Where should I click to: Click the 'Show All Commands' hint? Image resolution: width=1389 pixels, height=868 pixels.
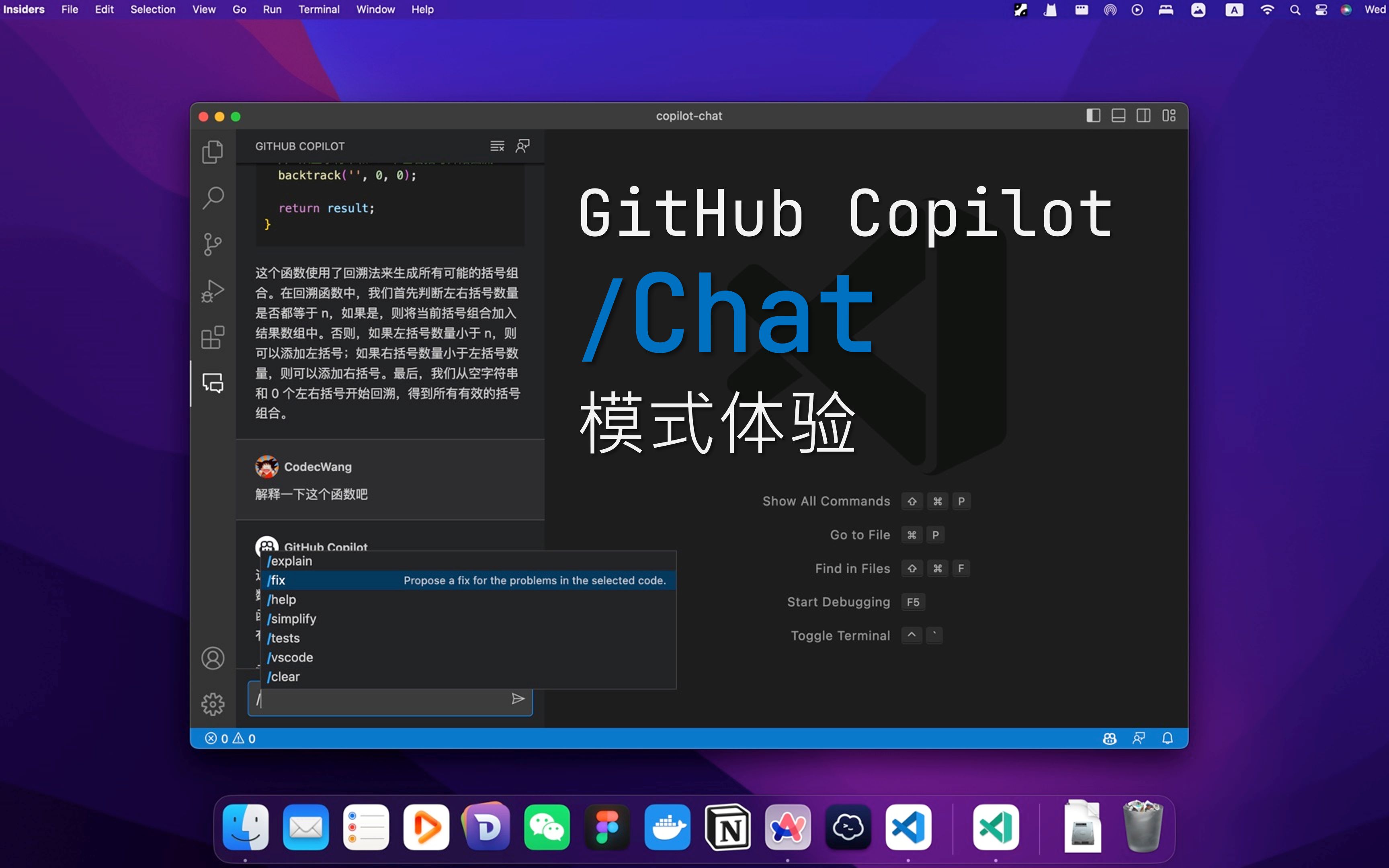(x=826, y=501)
